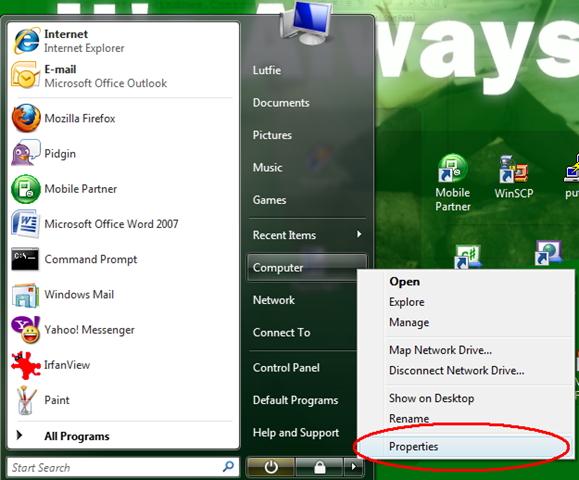
Task: Open shutdown options arrow beside lock button
Action: point(354,467)
